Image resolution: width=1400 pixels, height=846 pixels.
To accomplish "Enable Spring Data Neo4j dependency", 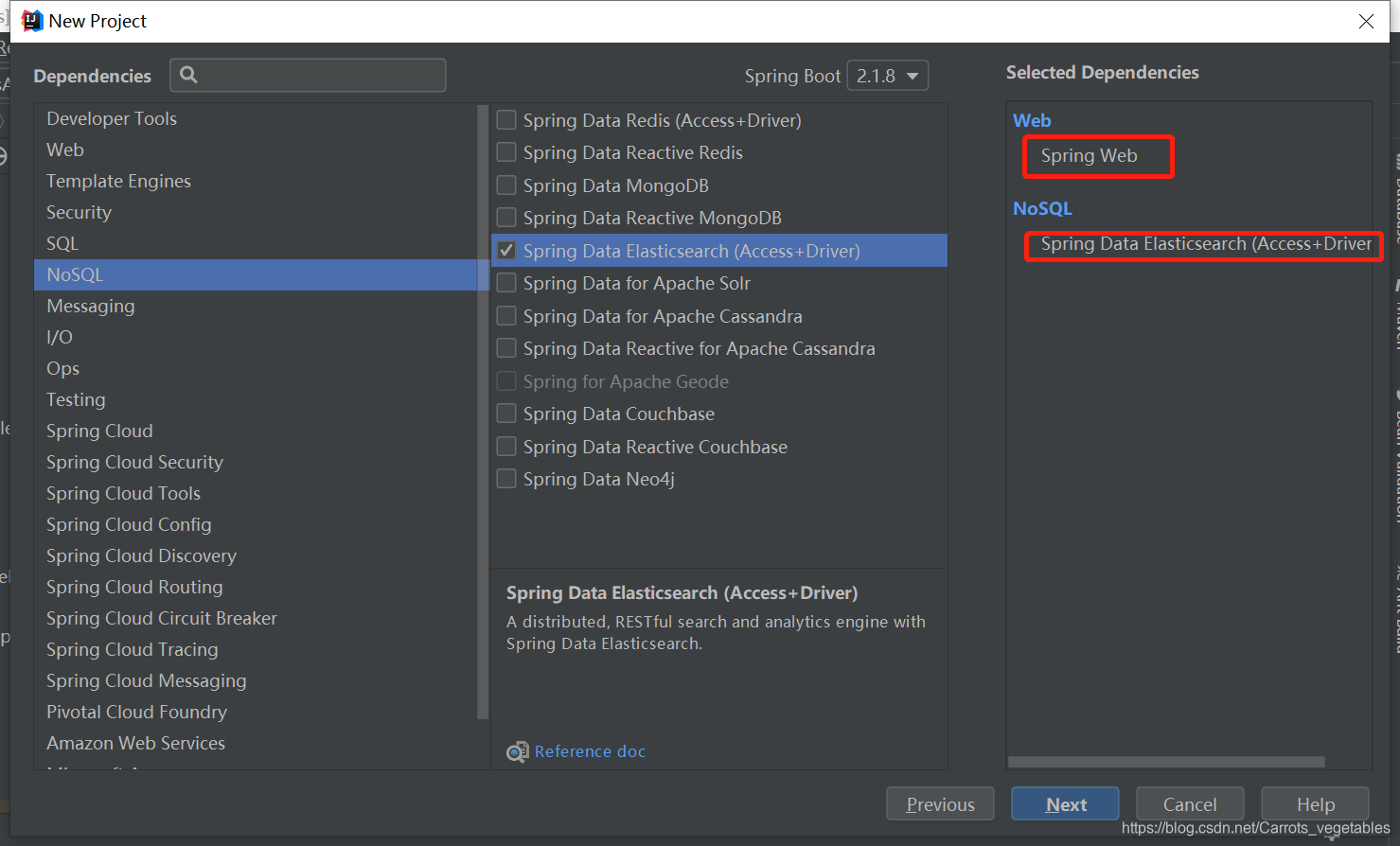I will coord(506,479).
